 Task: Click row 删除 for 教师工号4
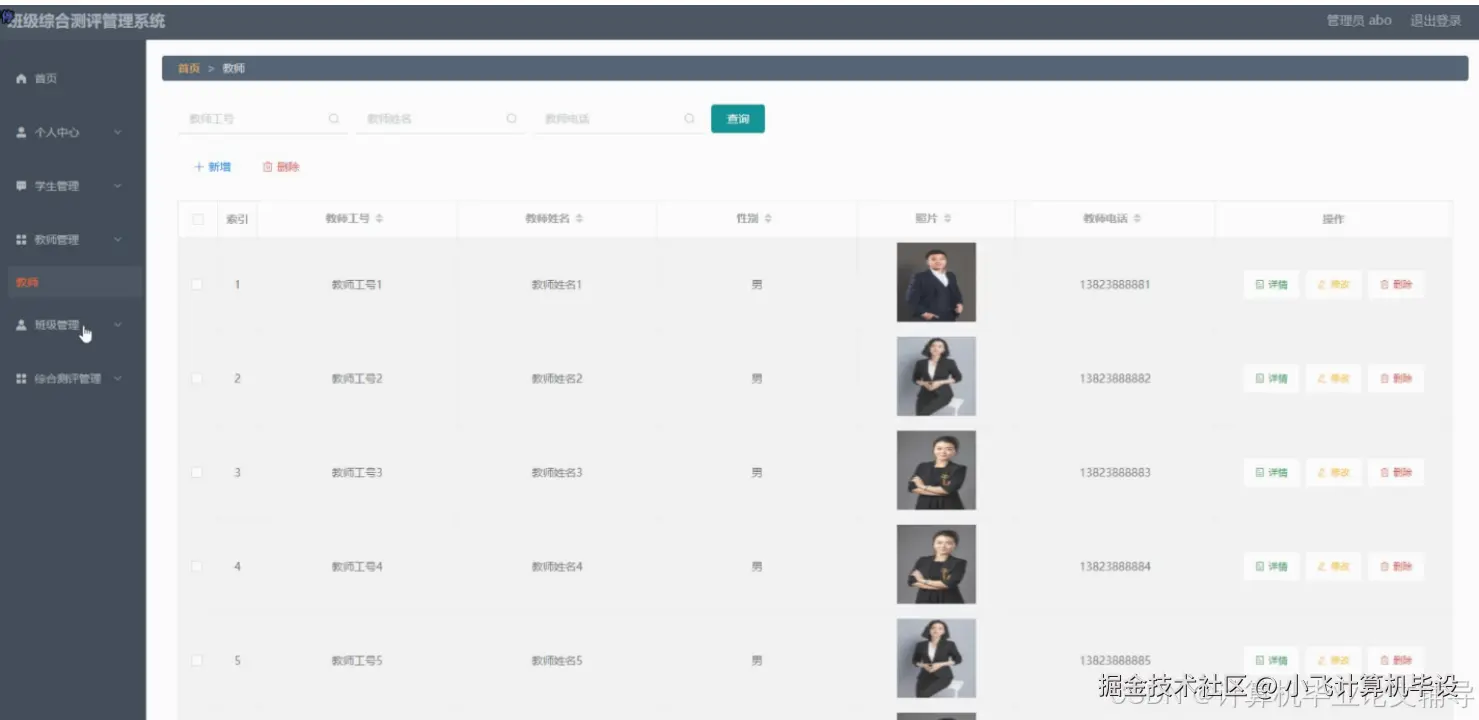pyautogui.click(x=1396, y=567)
